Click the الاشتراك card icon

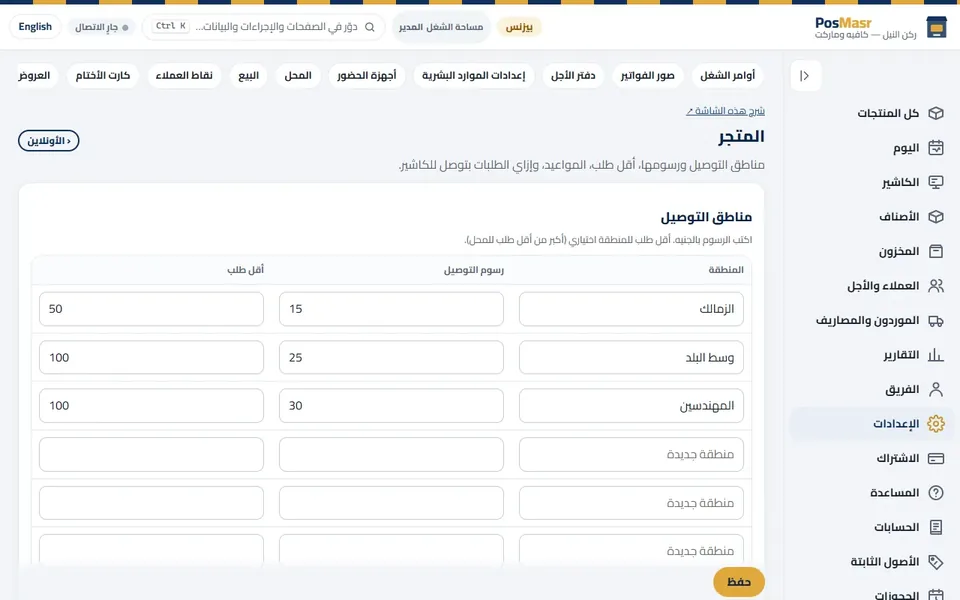[x=936, y=458]
